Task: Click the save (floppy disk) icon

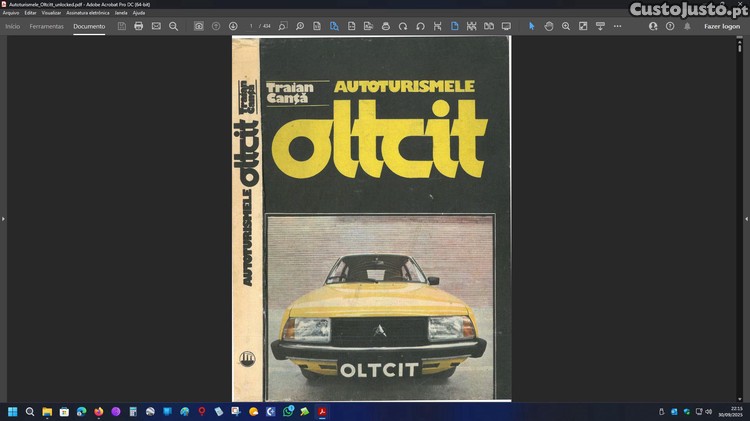Action: 121,26
